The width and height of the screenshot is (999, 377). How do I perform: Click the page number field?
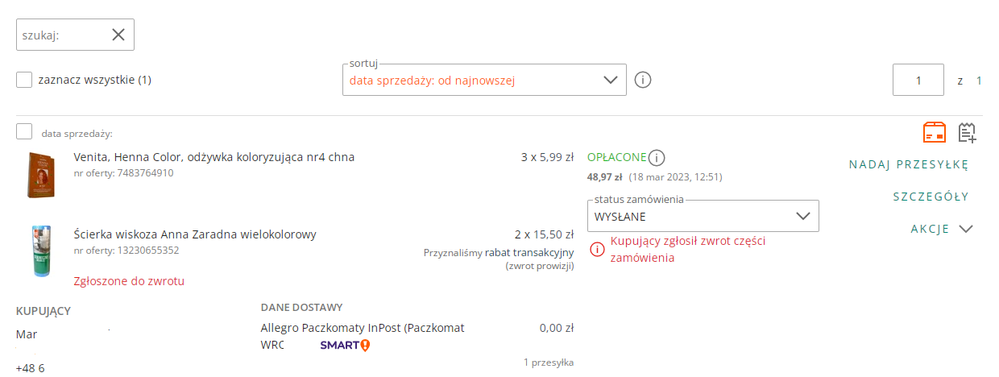point(918,80)
